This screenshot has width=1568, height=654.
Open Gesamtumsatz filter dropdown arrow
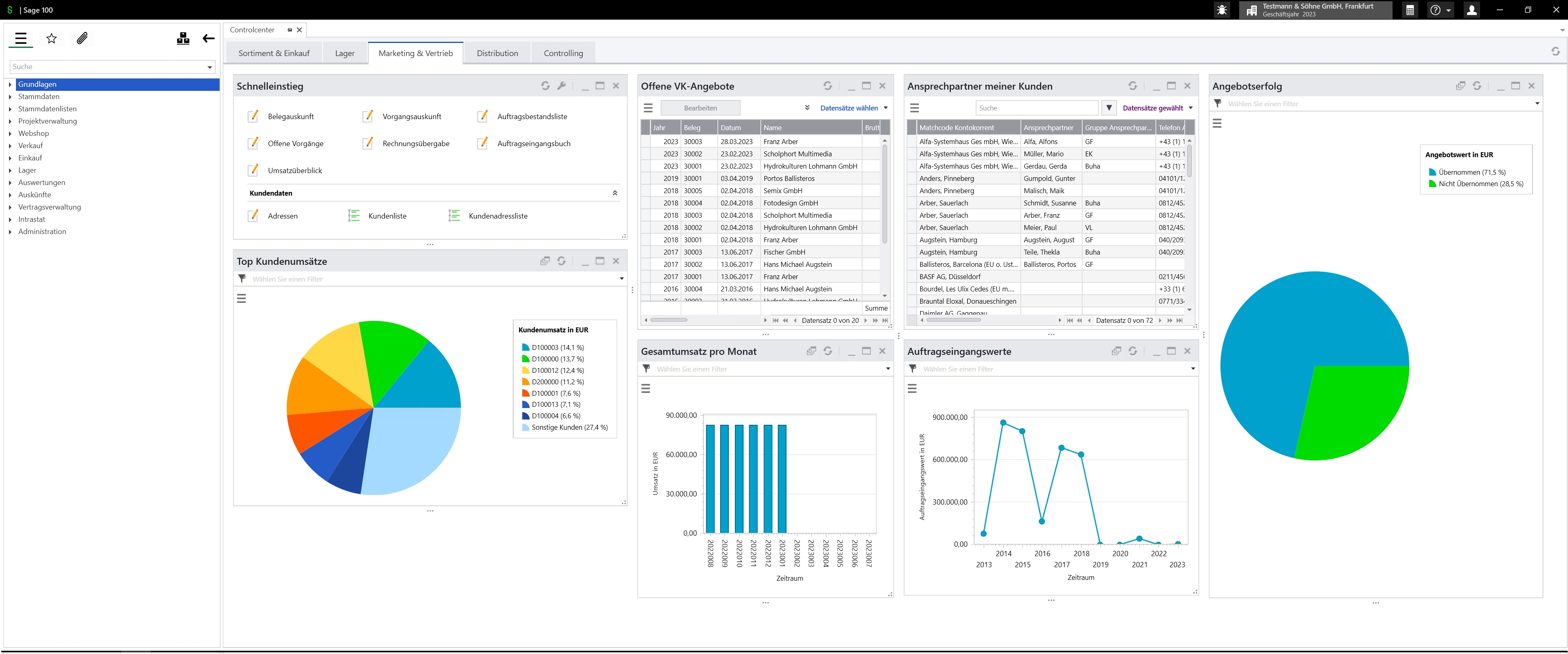[x=887, y=369]
